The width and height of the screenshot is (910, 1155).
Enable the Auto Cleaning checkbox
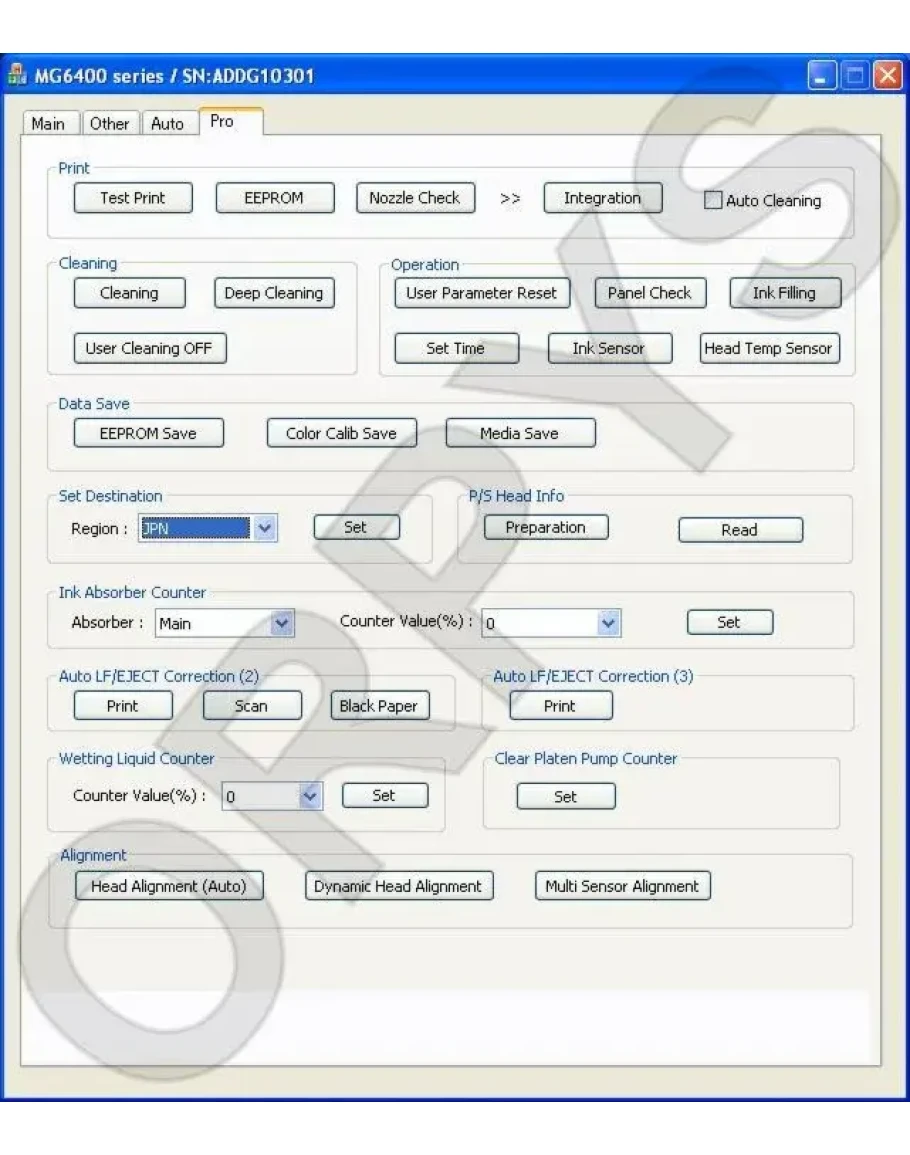[713, 200]
